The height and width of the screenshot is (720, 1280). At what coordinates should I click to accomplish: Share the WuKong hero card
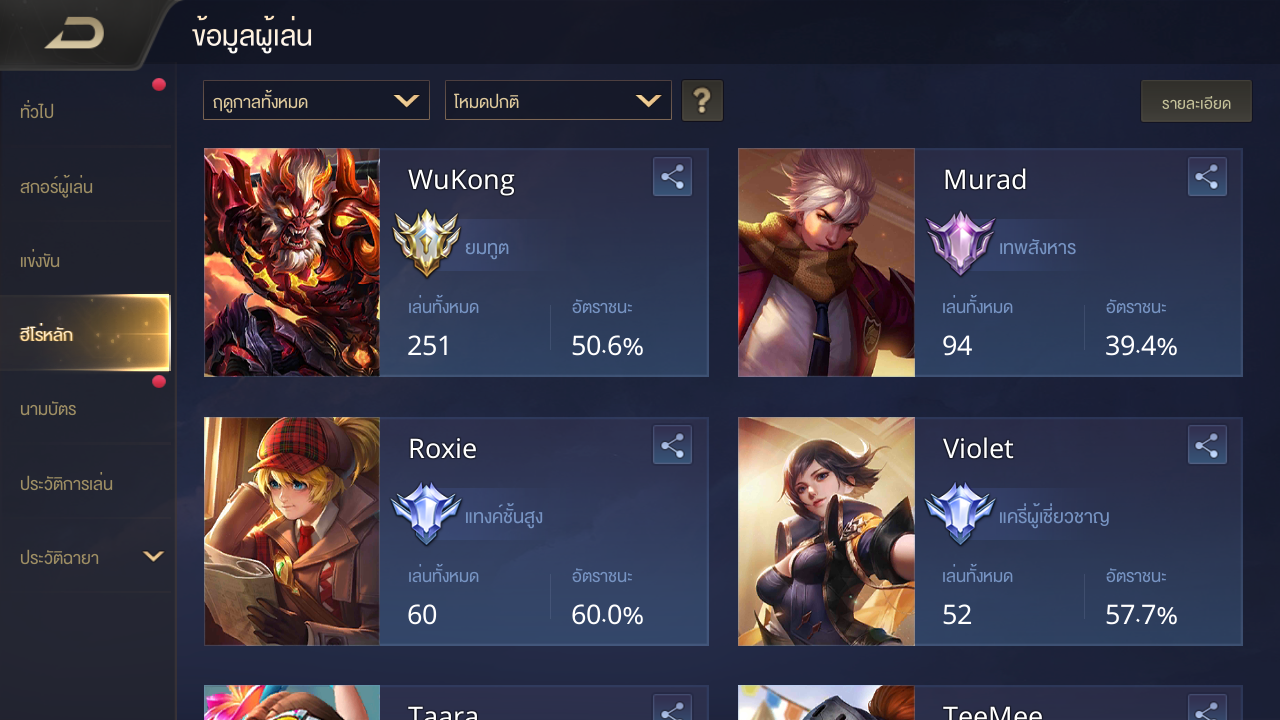(x=672, y=177)
